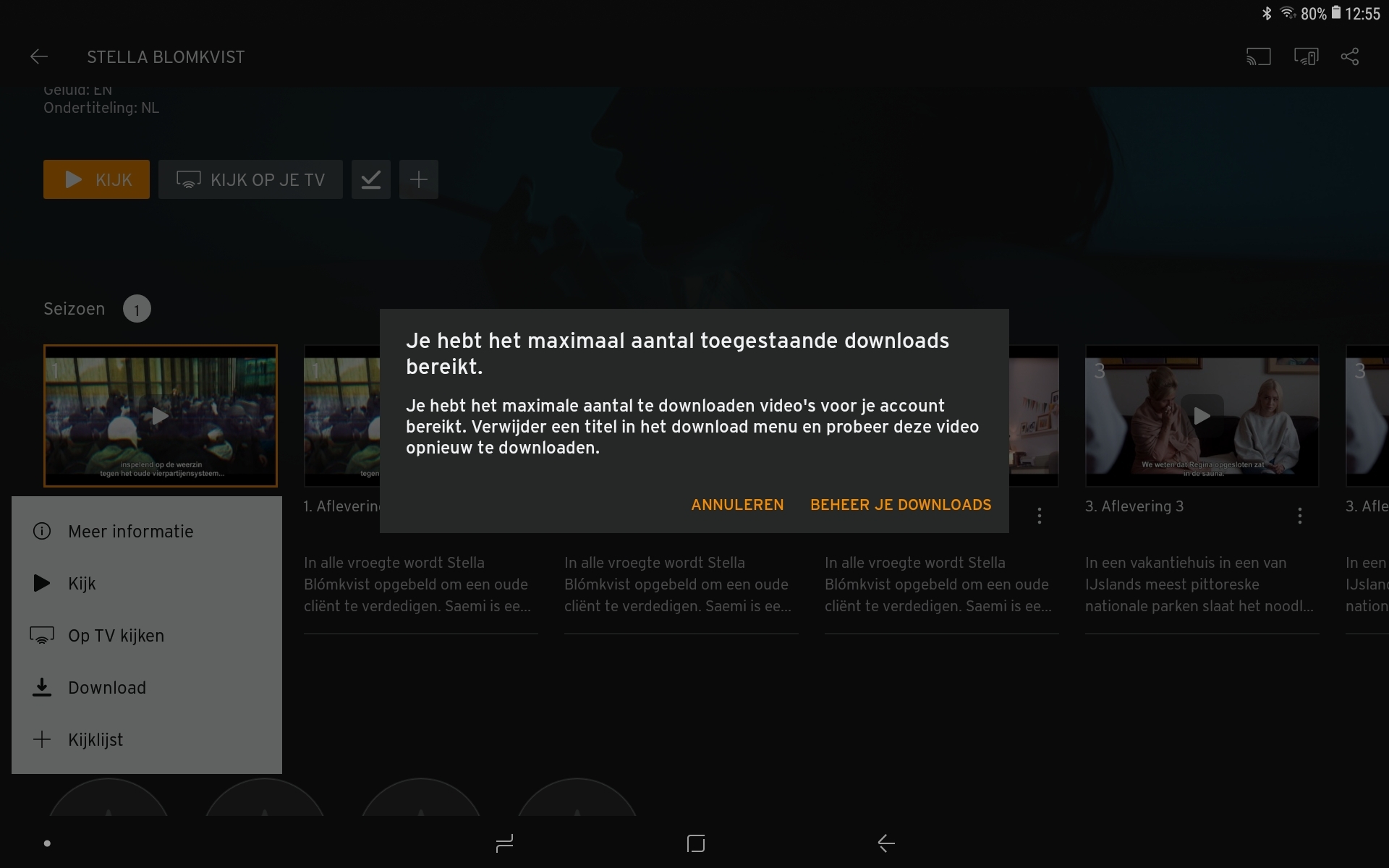Click ANNULEREN in the dialog

737,505
